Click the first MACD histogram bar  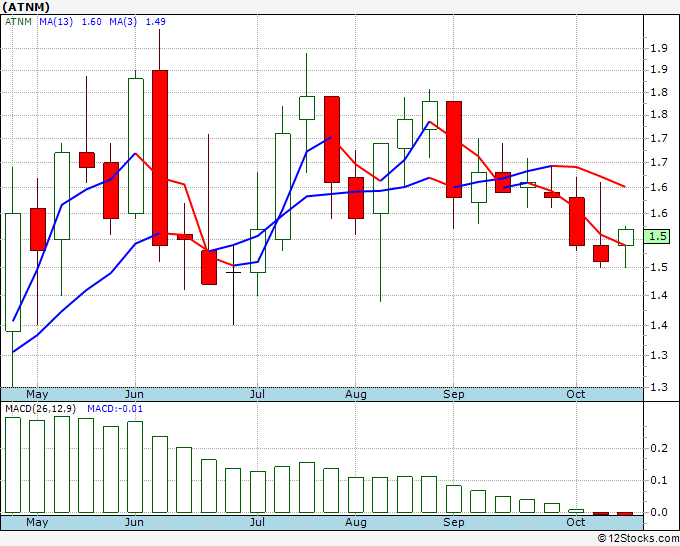pyautogui.click(x=13, y=465)
